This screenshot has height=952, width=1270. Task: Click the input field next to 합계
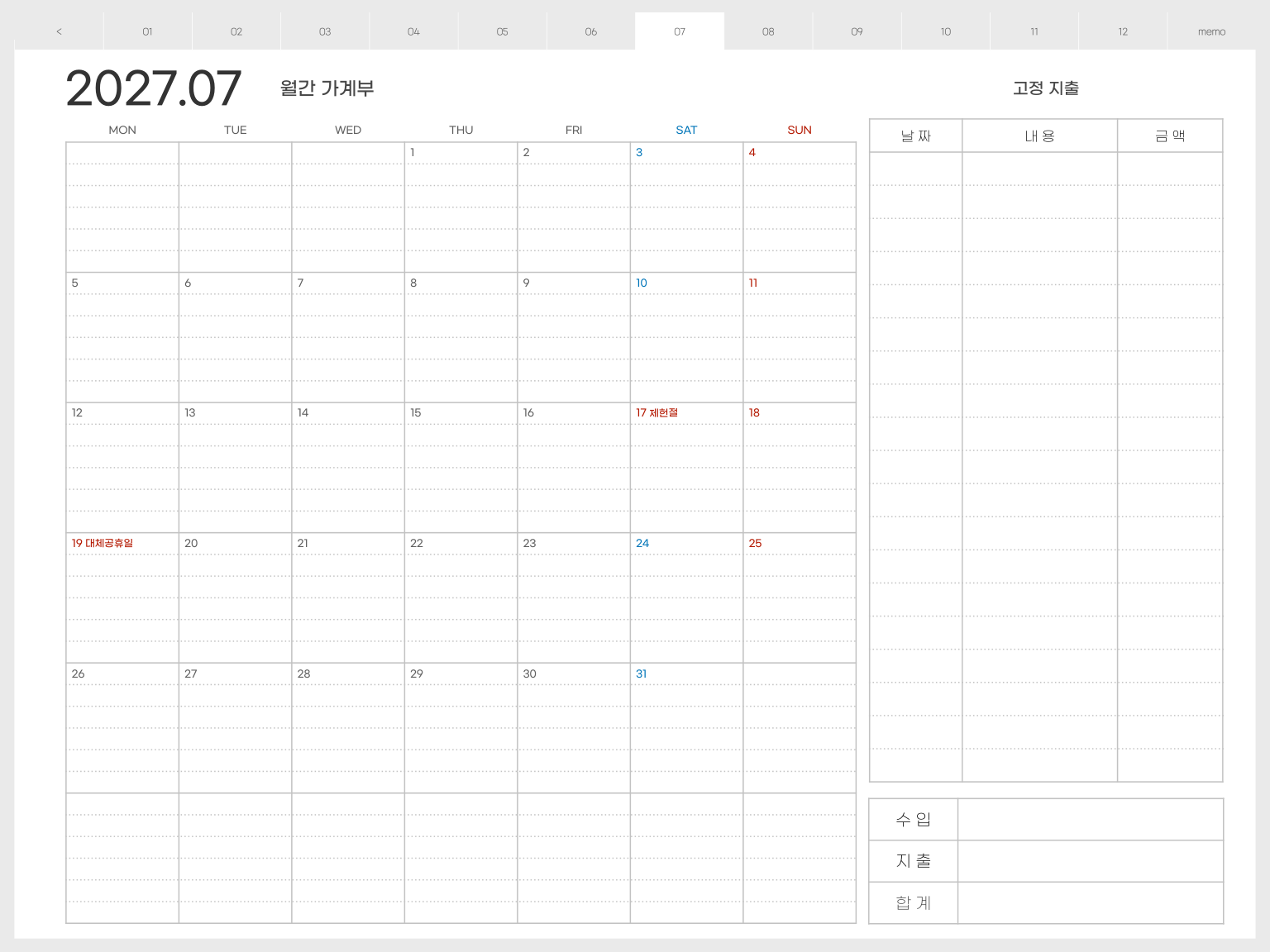click(1091, 903)
